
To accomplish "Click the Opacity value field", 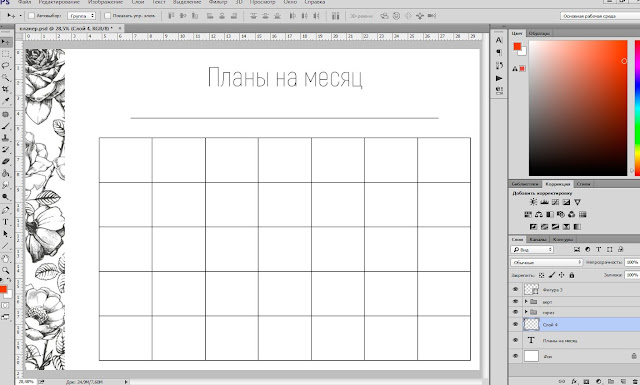I will pyautogui.click(x=632, y=262).
